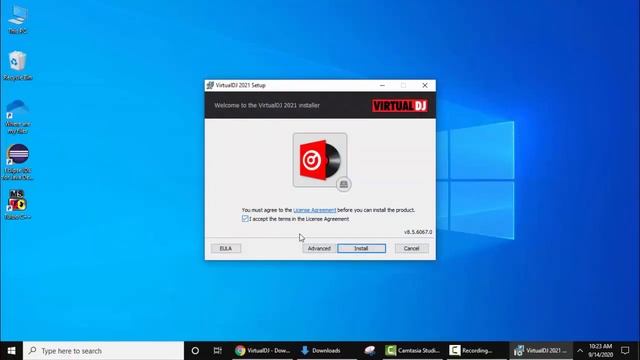Switch to Downloads folder taskbar item
Image resolution: width=640 pixels, height=360 pixels.
[x=326, y=351]
